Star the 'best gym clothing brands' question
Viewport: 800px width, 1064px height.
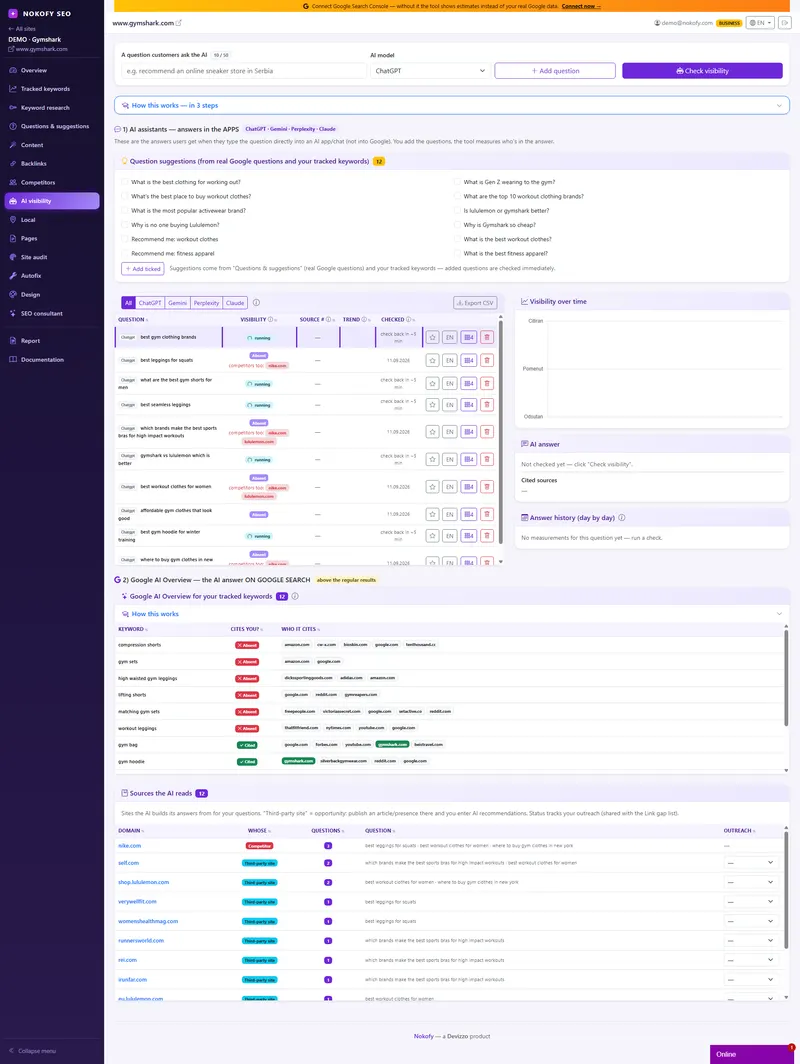432,337
